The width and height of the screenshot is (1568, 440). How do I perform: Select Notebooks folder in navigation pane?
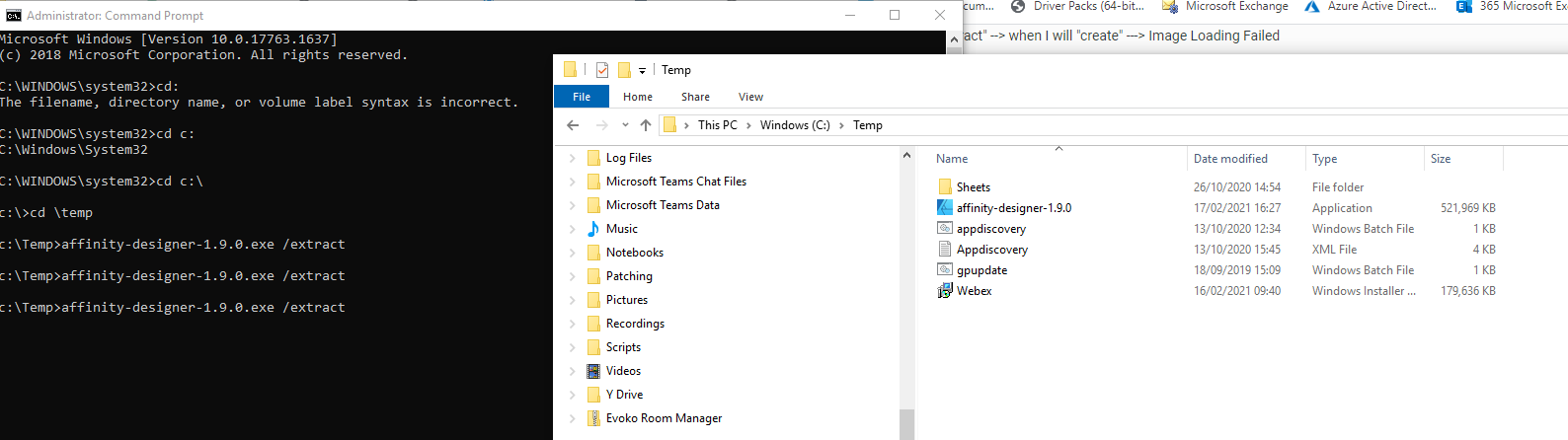(x=635, y=253)
